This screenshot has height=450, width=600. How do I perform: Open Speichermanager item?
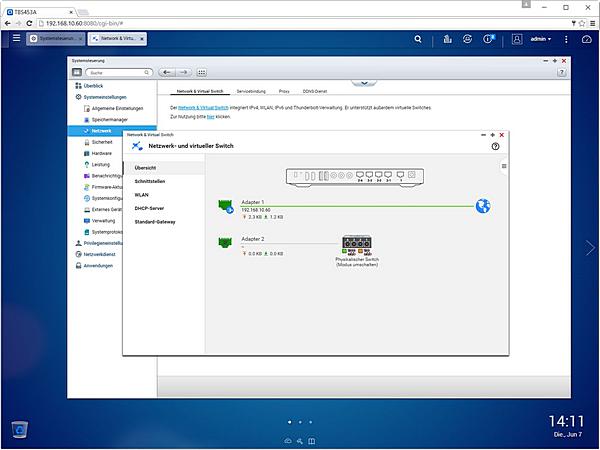click(106, 119)
